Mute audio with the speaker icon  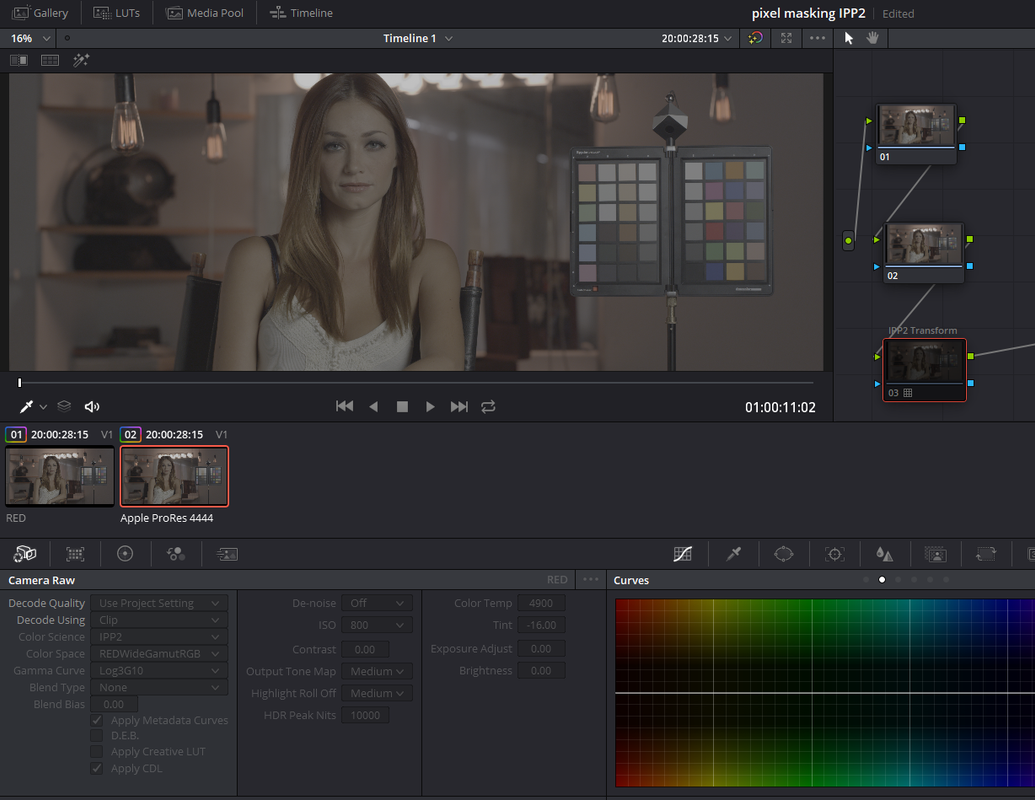point(92,407)
